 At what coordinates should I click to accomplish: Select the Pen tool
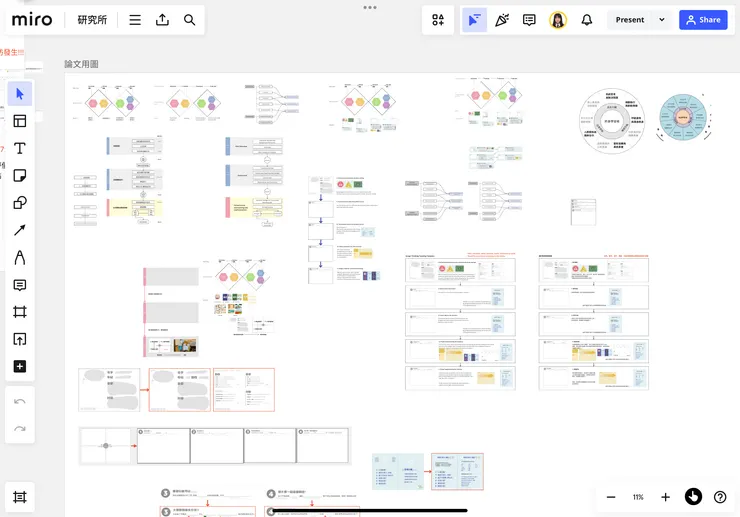pos(20,257)
